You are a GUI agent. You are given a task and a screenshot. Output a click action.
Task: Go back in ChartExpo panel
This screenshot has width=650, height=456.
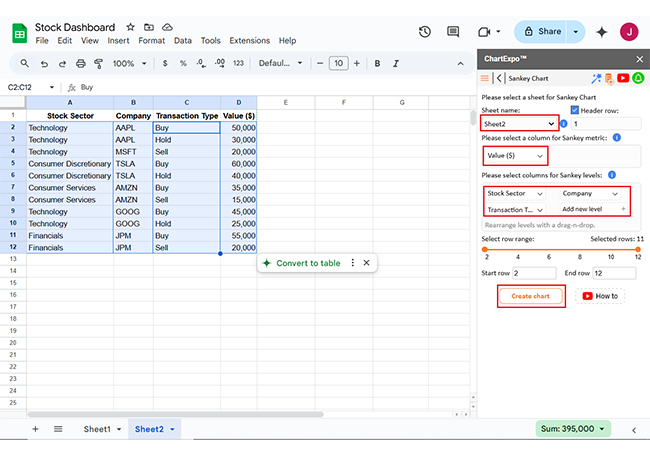499,78
